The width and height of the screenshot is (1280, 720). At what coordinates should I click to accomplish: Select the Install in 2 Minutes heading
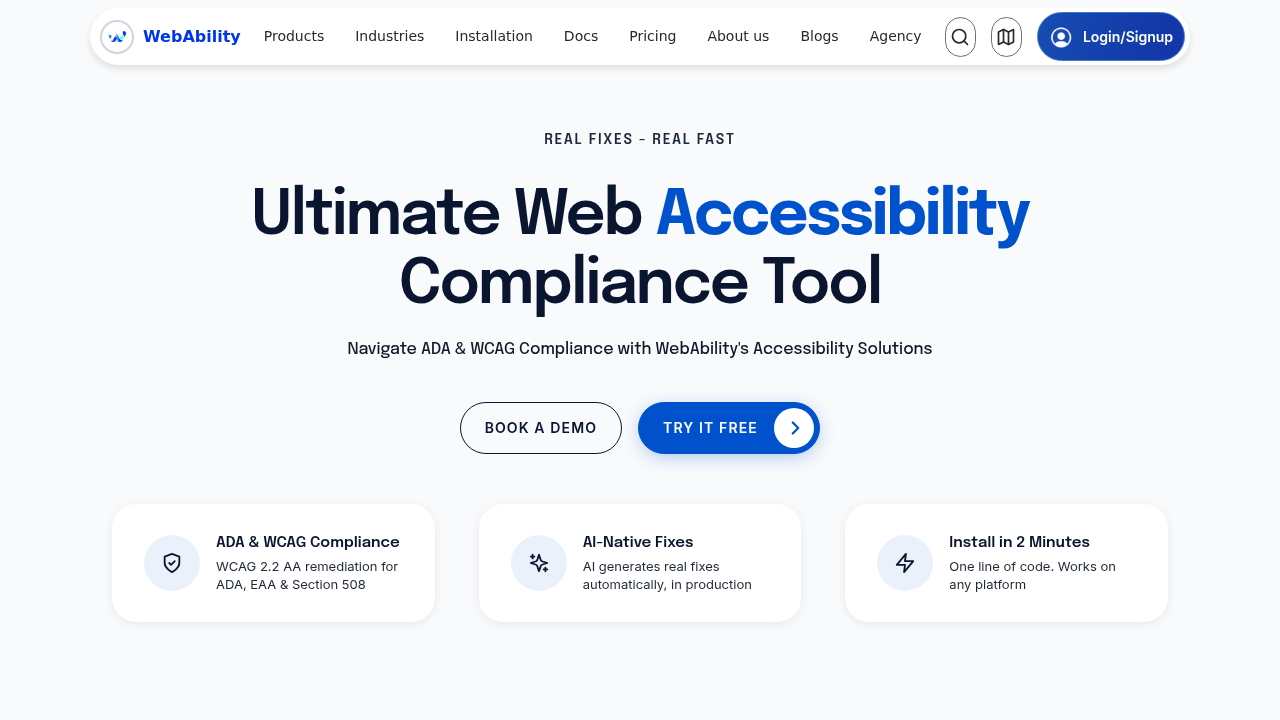click(x=1019, y=542)
